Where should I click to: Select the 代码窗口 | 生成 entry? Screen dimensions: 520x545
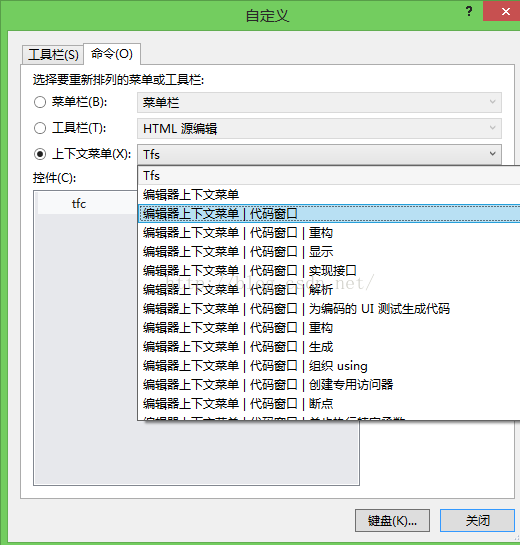329,347
